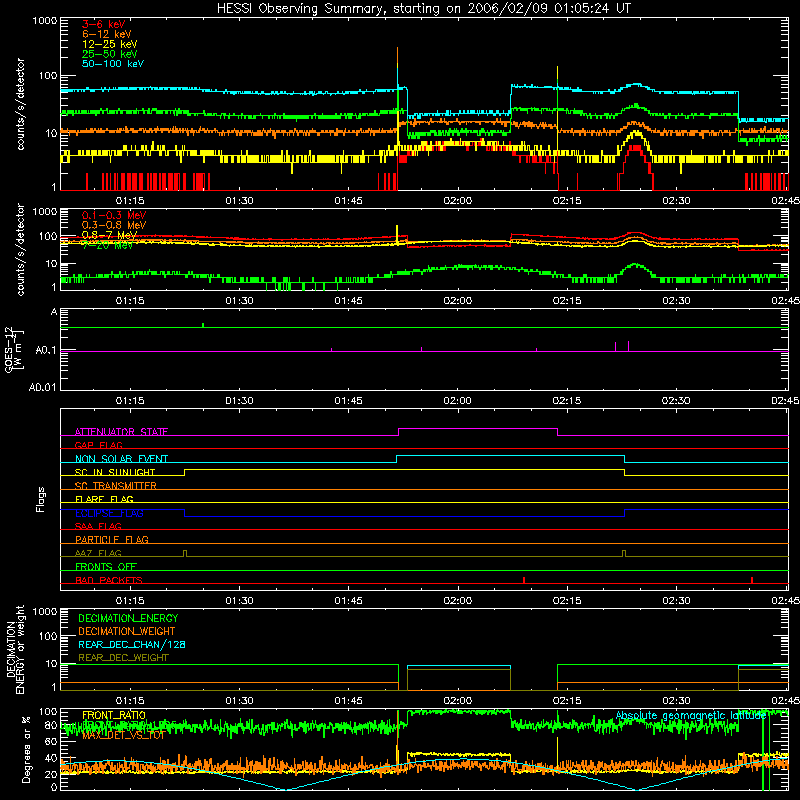Select the ATTENUATOR_STATE flag label

(x=121, y=432)
